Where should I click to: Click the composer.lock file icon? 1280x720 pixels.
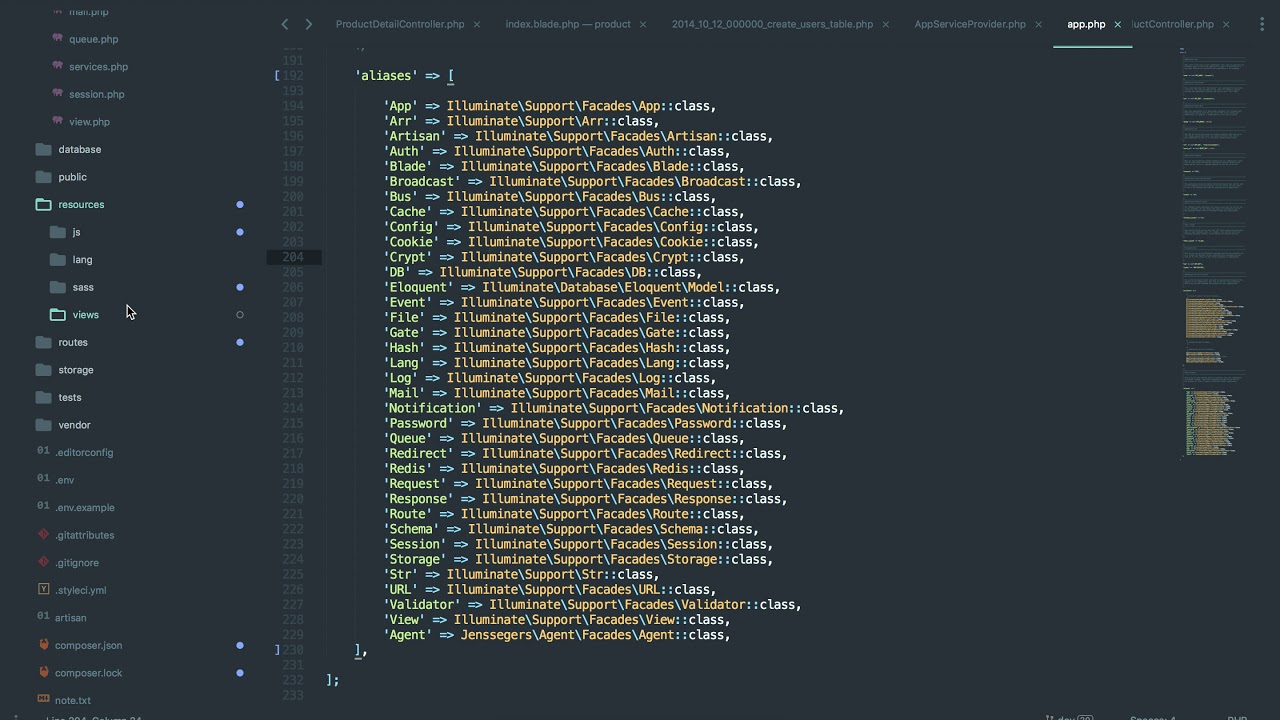tap(43, 672)
